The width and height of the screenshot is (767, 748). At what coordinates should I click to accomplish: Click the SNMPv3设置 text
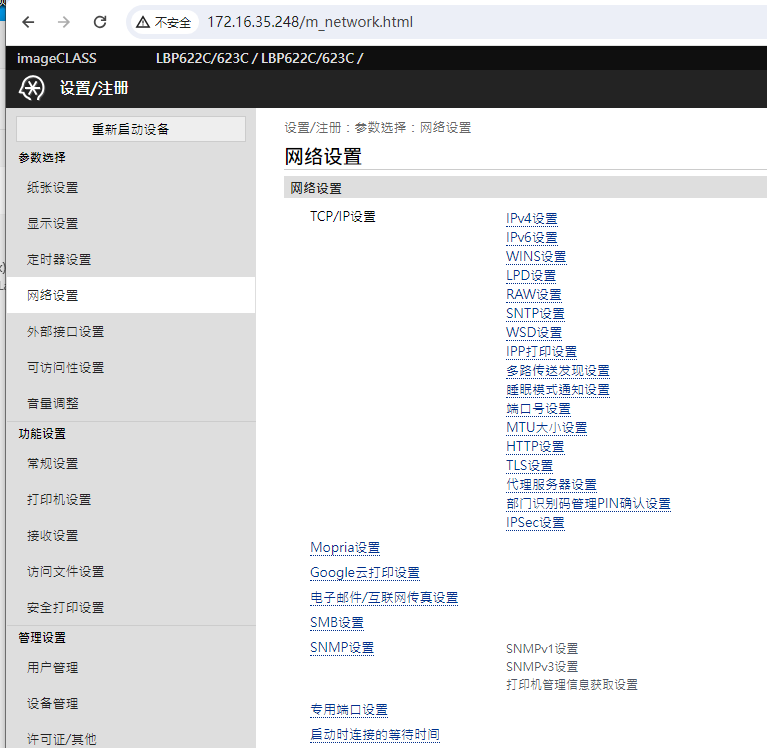click(x=542, y=667)
